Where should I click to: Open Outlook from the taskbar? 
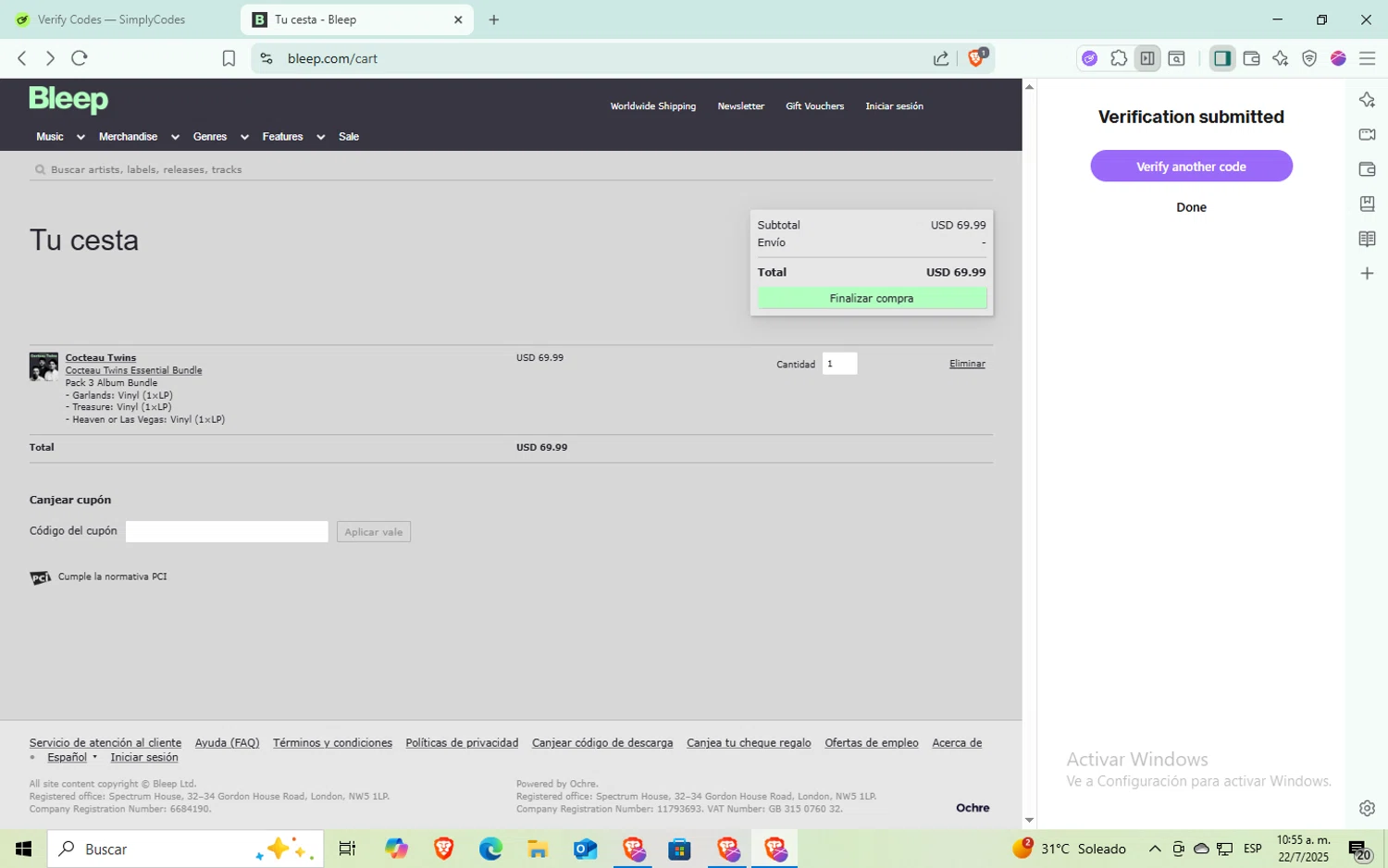tap(585, 849)
